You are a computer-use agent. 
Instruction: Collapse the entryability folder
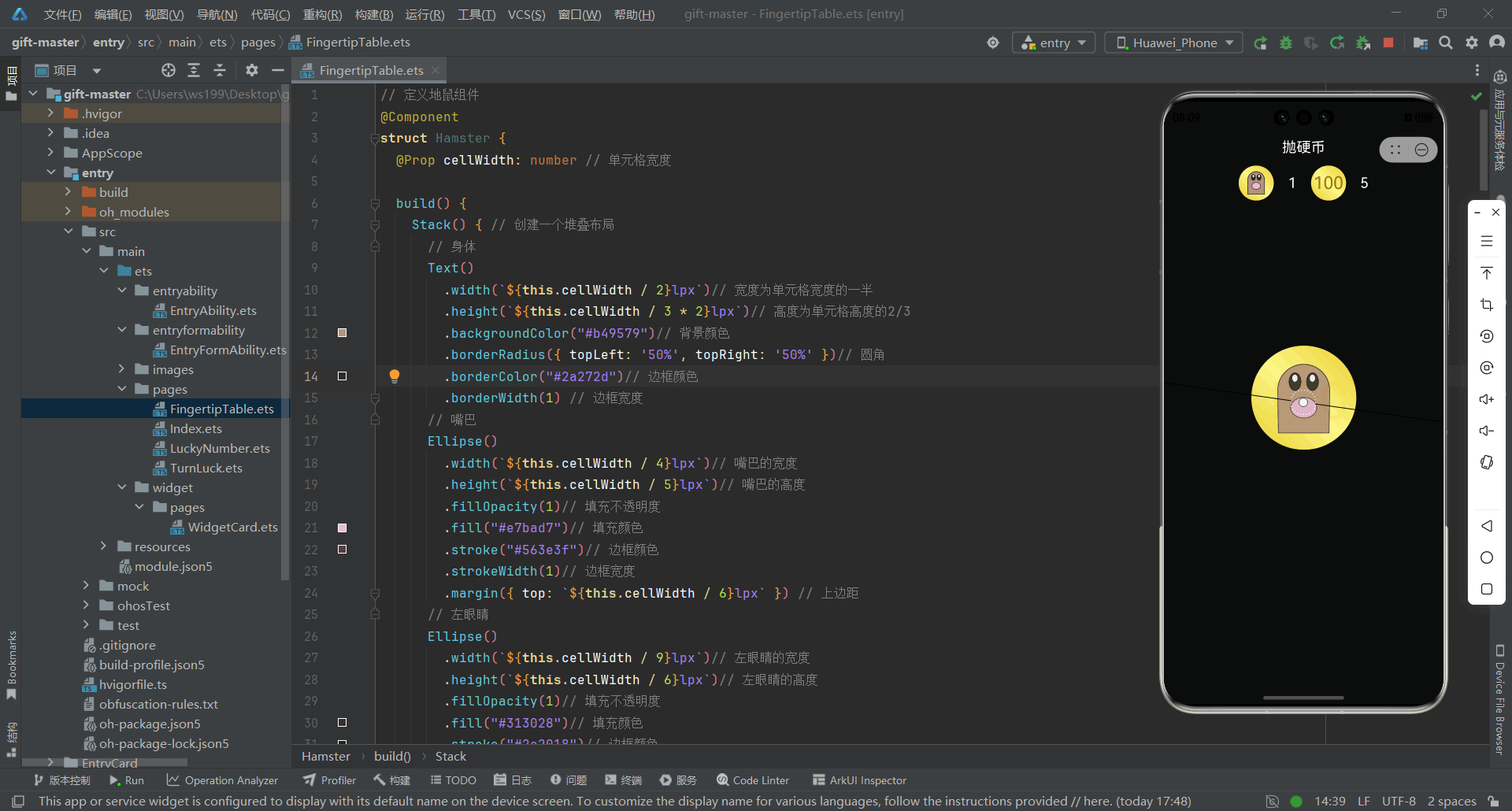pyautogui.click(x=121, y=291)
